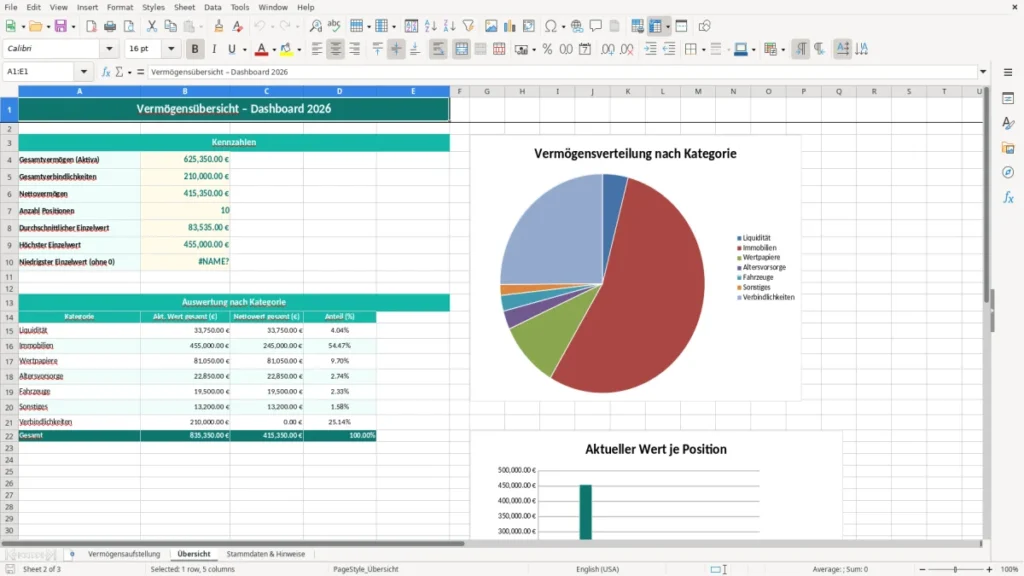Toggle Center Horizontally alignment
1024x576 pixels.
pos(336,49)
